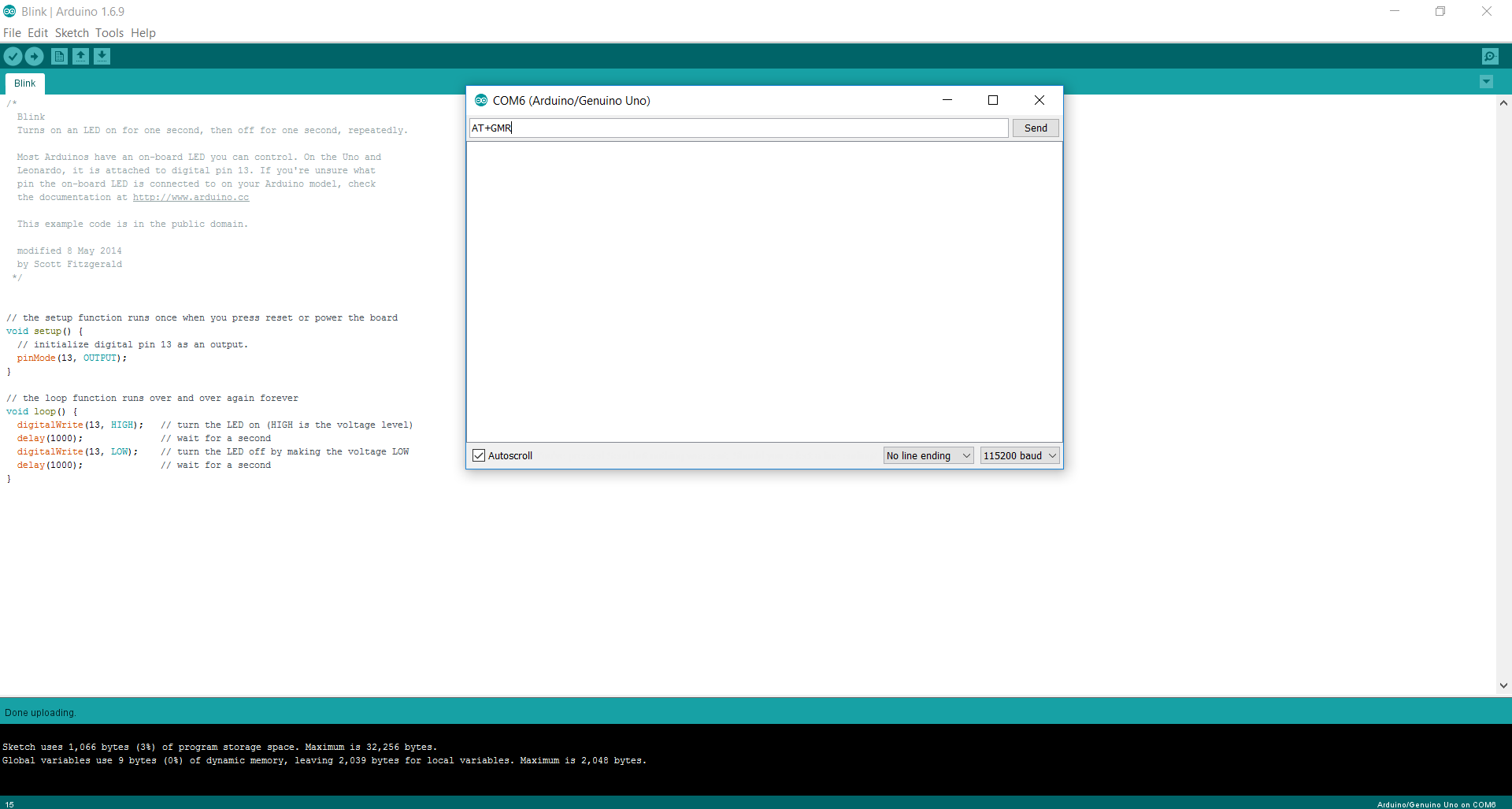Viewport: 1512px width, 809px height.
Task: Follow the http://www.arduino.cc link
Action: click(191, 198)
